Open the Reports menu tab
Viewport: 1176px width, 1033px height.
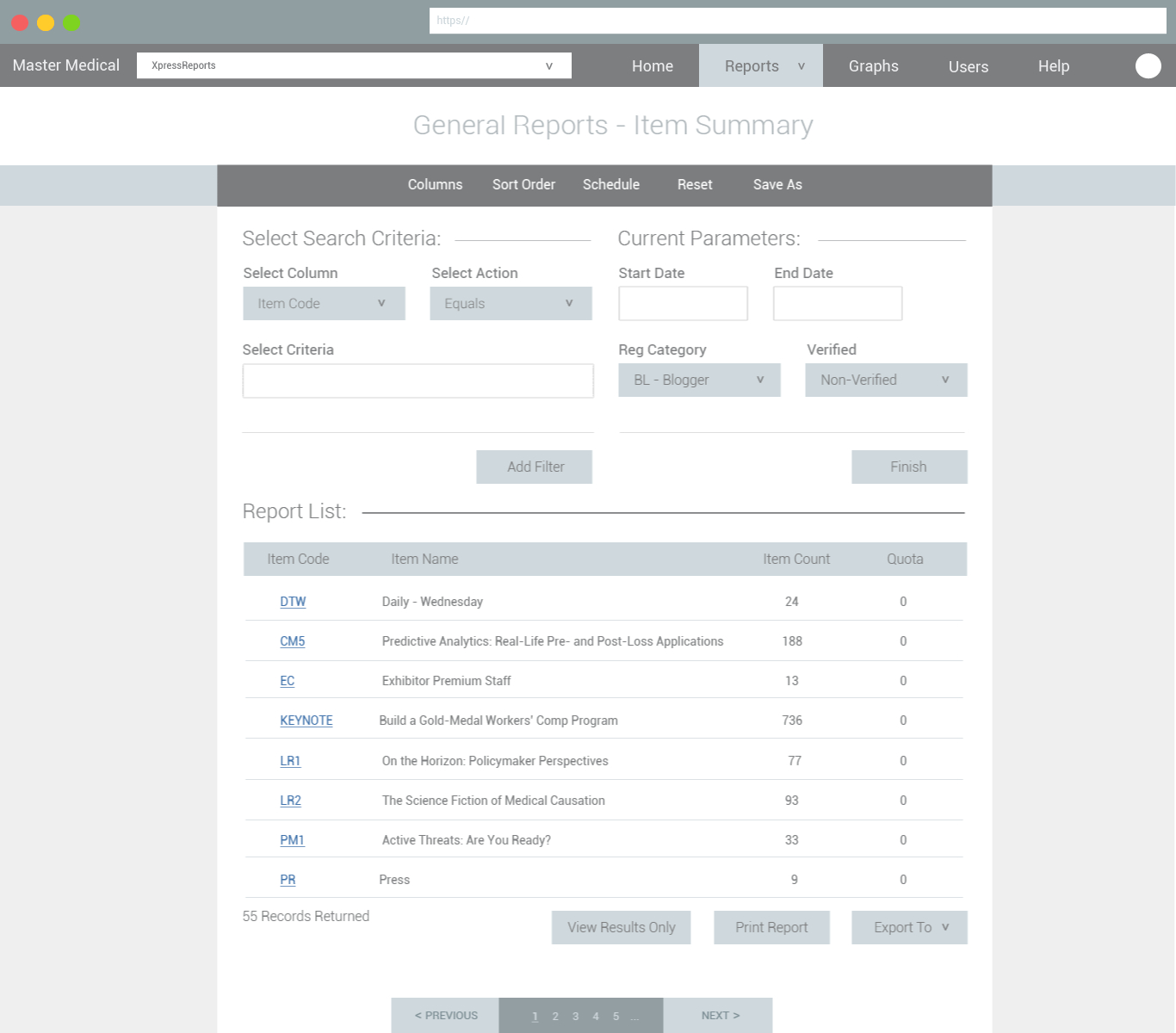click(x=761, y=65)
